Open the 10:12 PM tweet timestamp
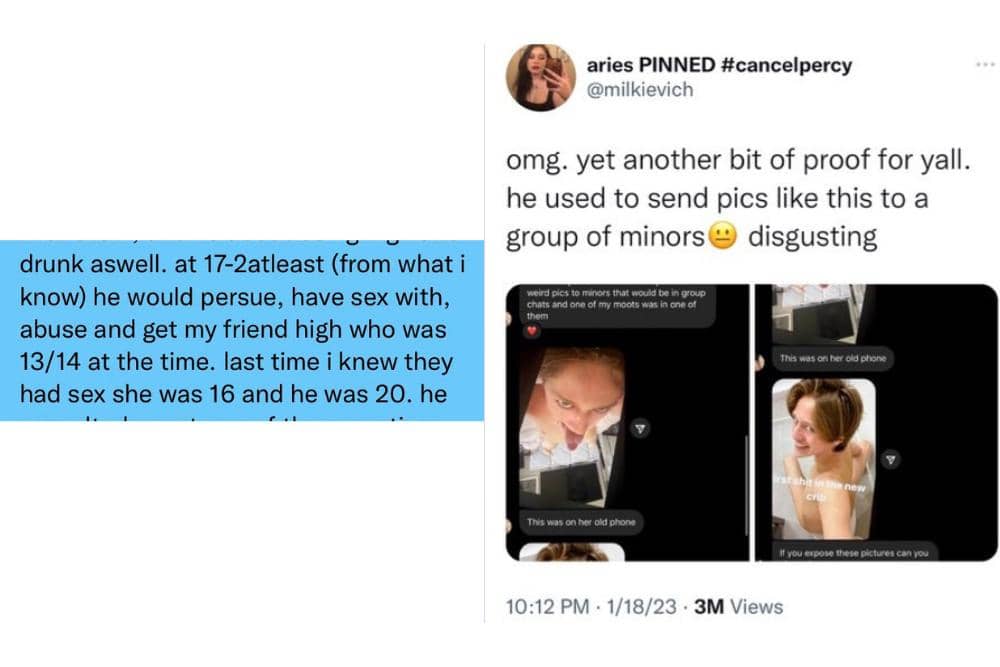Screen dimensions: 1000x667 547,606
